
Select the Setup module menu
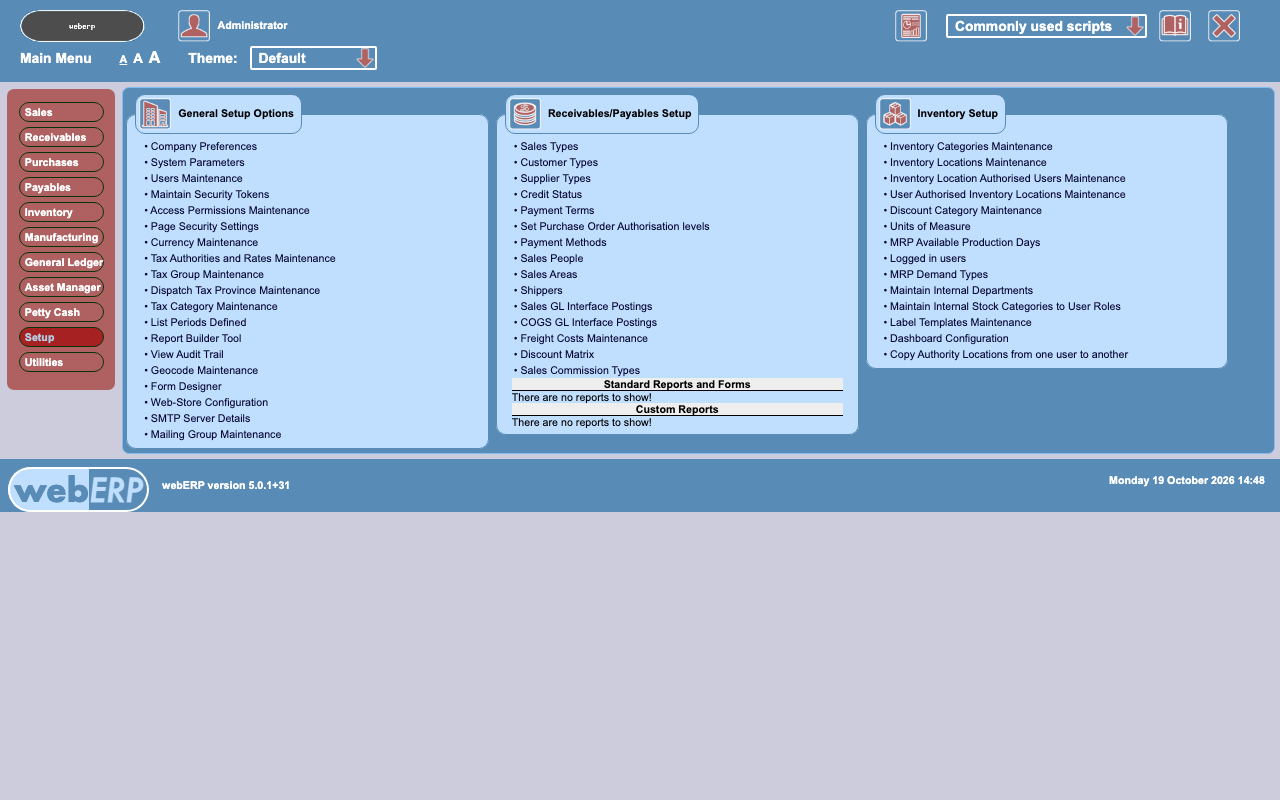click(61, 337)
